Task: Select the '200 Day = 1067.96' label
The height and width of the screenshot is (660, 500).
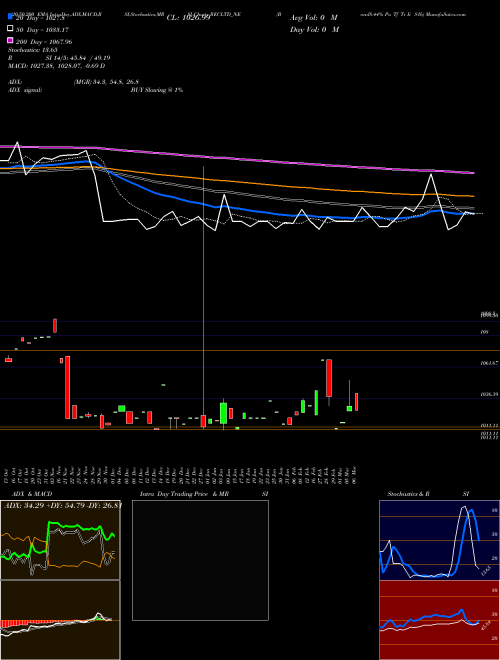Action: (x=44, y=42)
